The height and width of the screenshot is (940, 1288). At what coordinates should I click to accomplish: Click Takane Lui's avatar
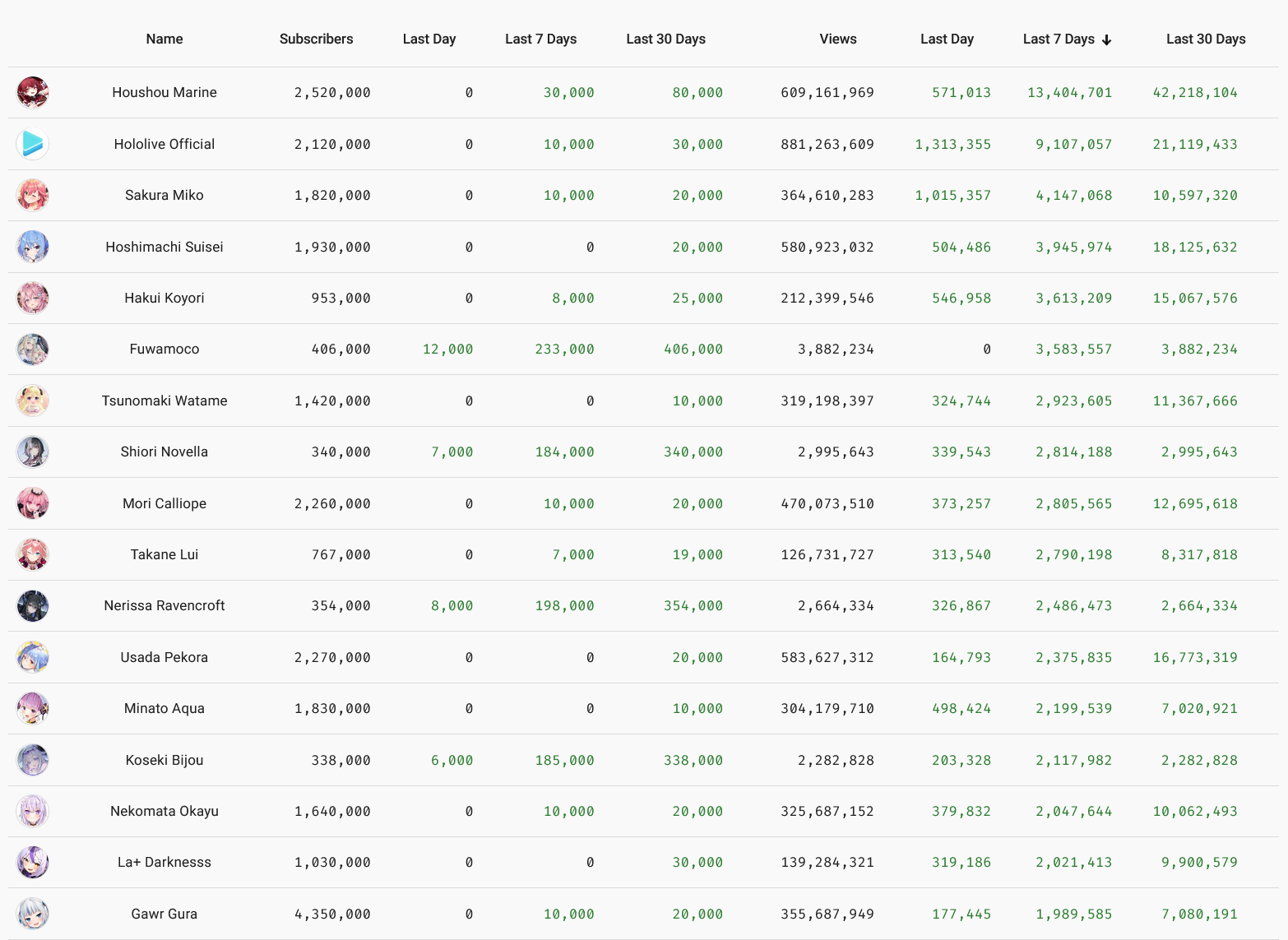[33, 554]
